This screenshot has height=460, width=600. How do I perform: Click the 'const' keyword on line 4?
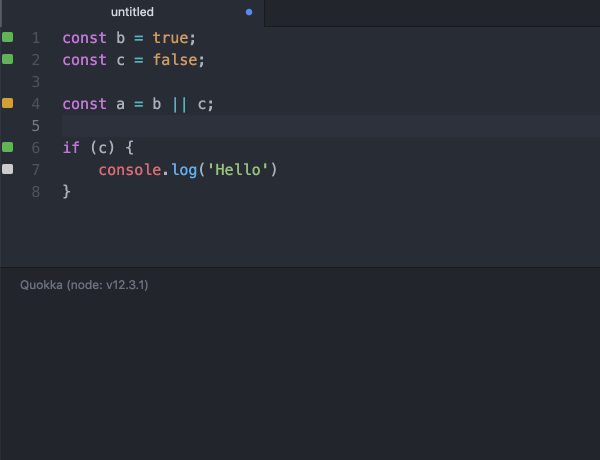(x=85, y=104)
